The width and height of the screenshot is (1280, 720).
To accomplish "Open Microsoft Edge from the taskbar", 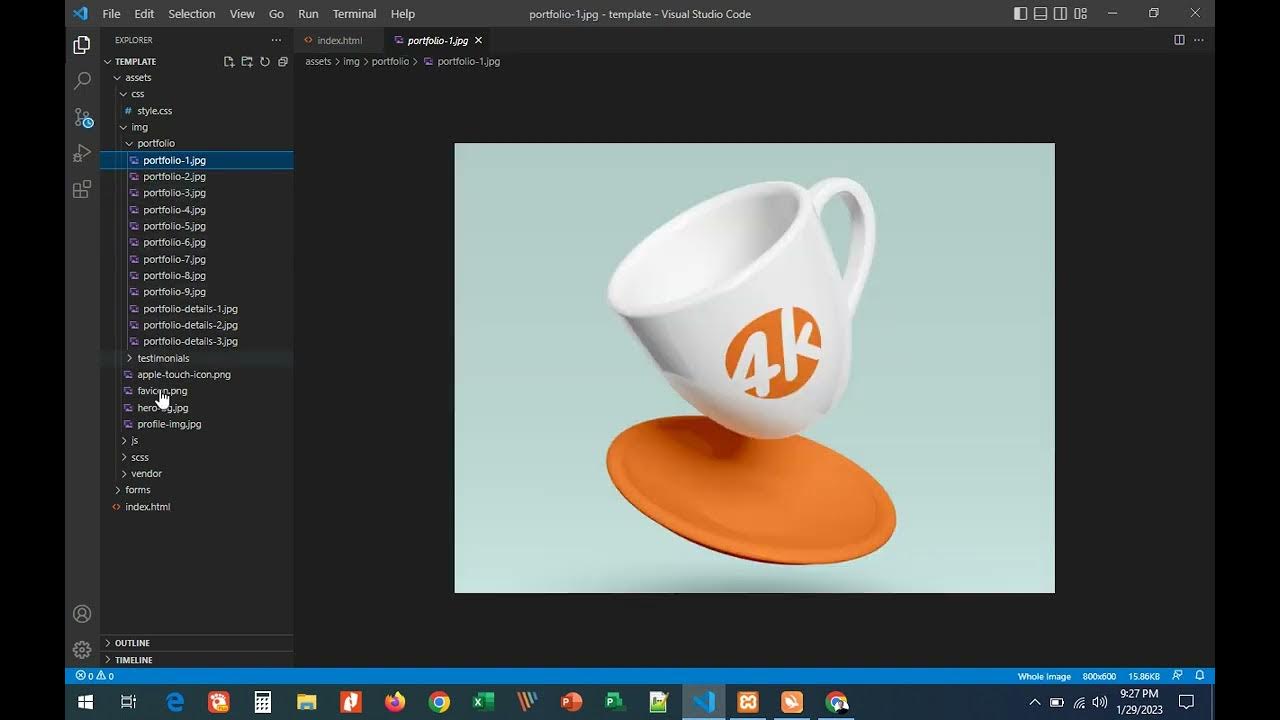I will 175,702.
